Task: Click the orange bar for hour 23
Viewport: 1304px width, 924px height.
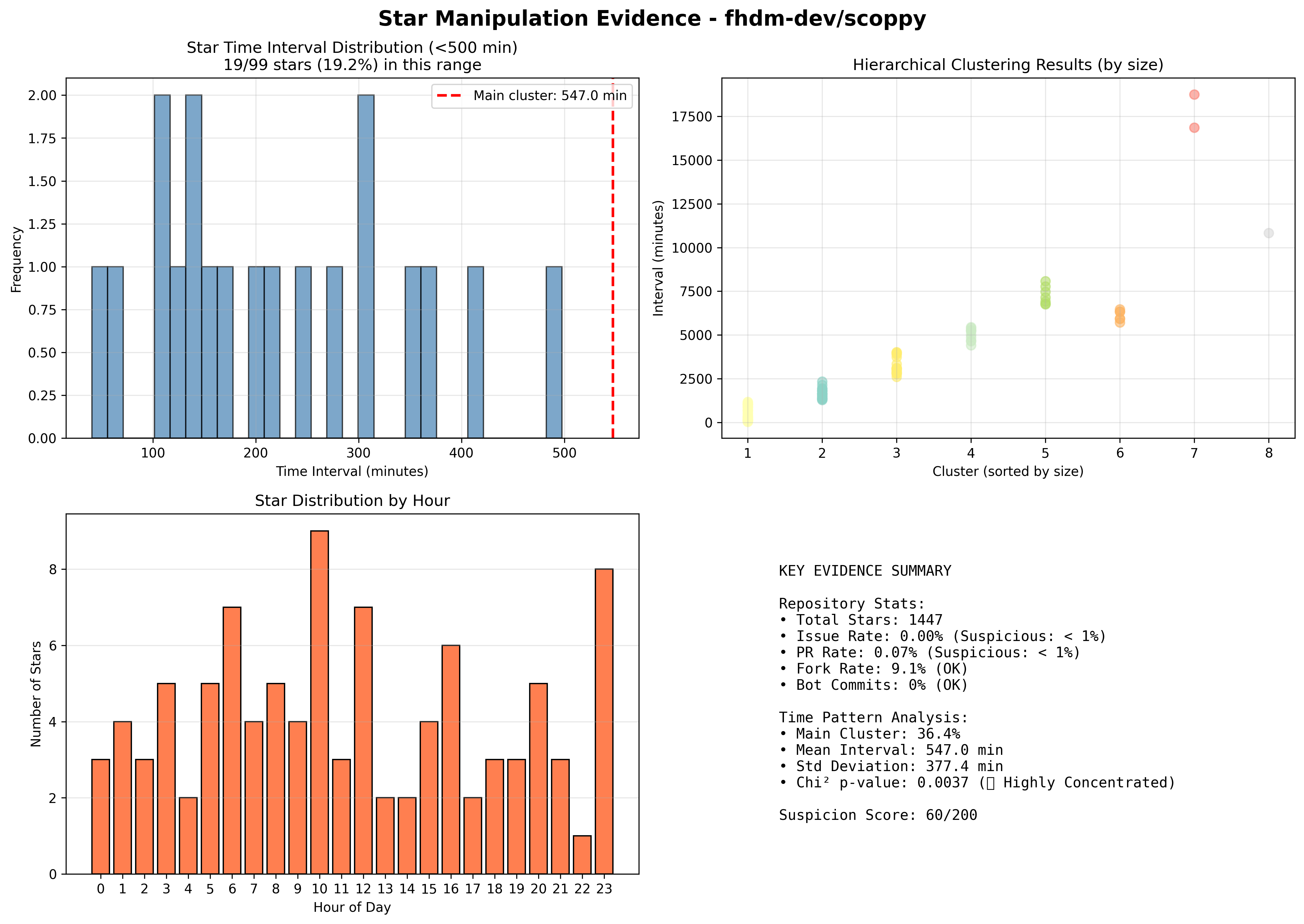Action: pos(604,721)
